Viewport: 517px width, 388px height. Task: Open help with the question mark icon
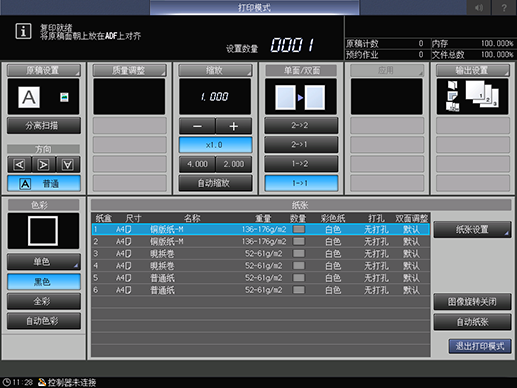(x=504, y=7)
